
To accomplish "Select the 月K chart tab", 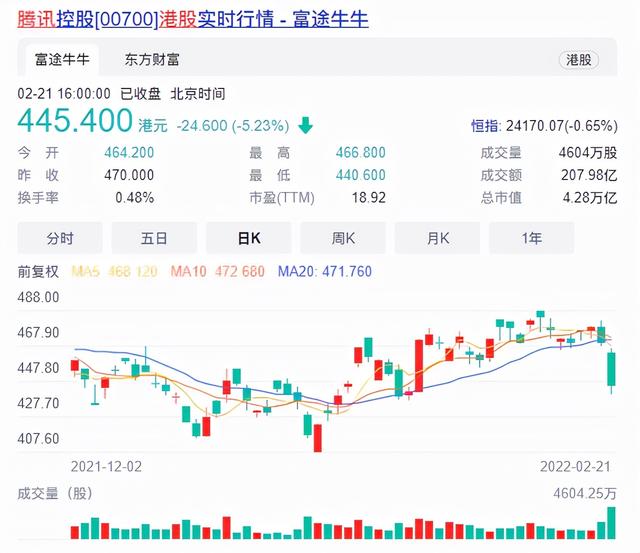I will (x=437, y=238).
